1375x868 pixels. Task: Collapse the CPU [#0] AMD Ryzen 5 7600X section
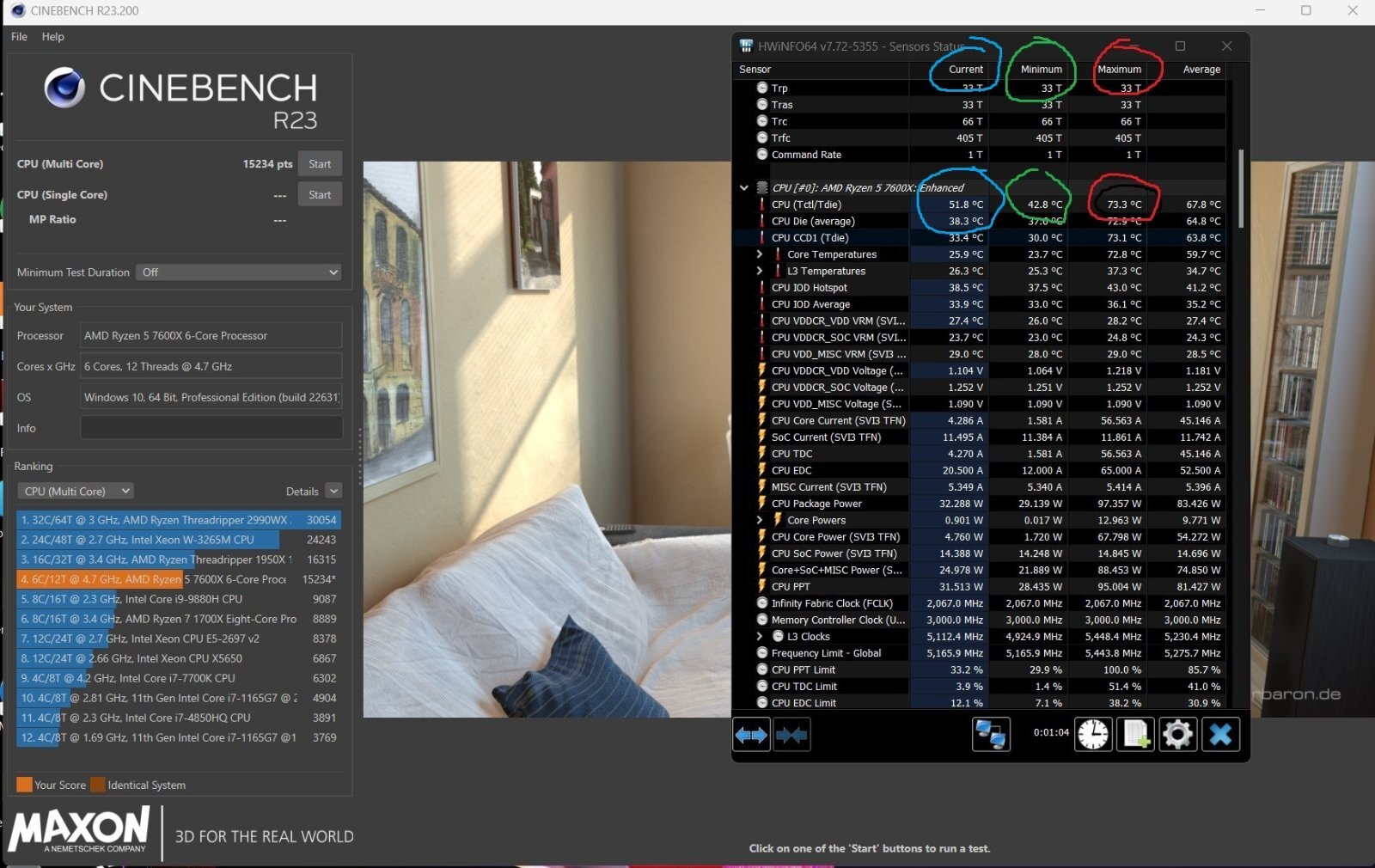click(x=743, y=187)
